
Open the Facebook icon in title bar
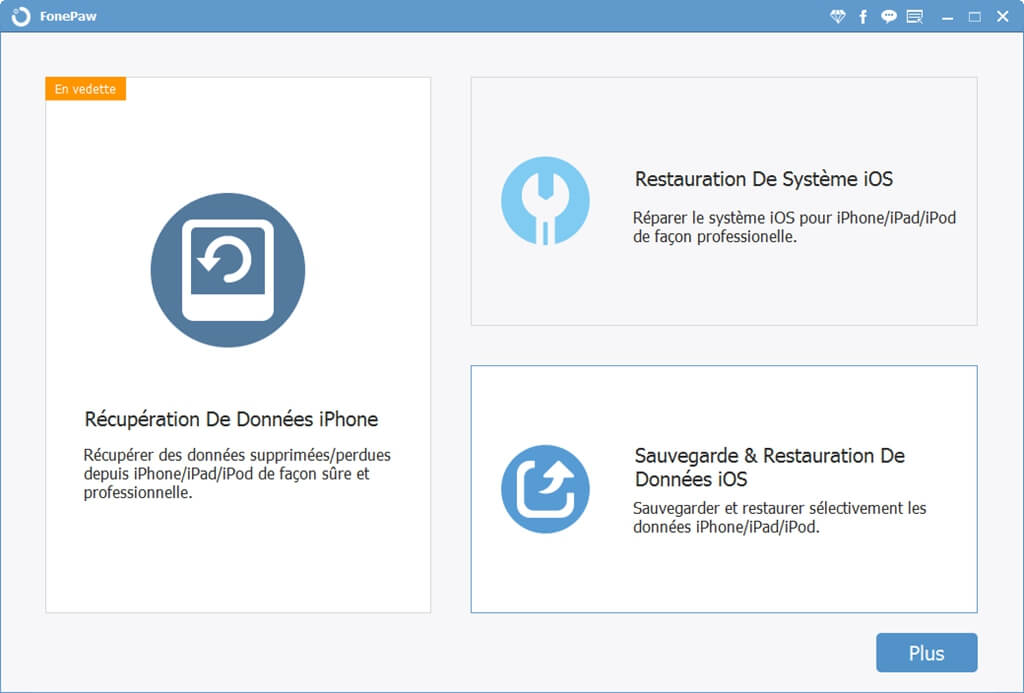point(863,16)
